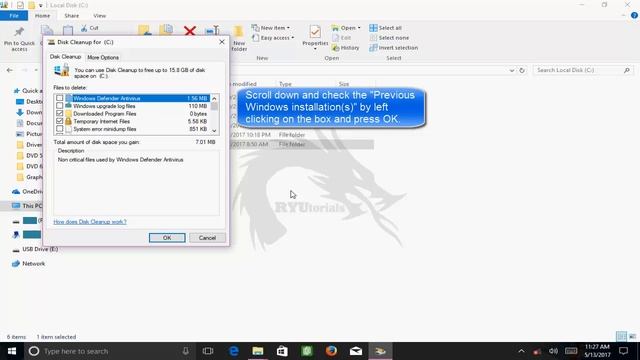Click the Rename icon in the ribbon
Viewport: 640px width, 360px height.
coord(212,31)
